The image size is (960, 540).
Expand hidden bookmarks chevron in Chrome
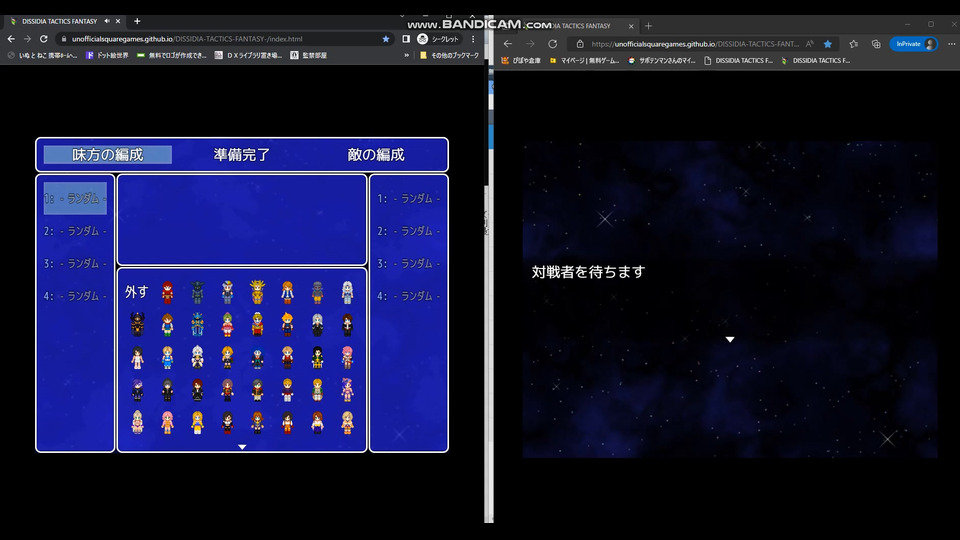coord(407,55)
